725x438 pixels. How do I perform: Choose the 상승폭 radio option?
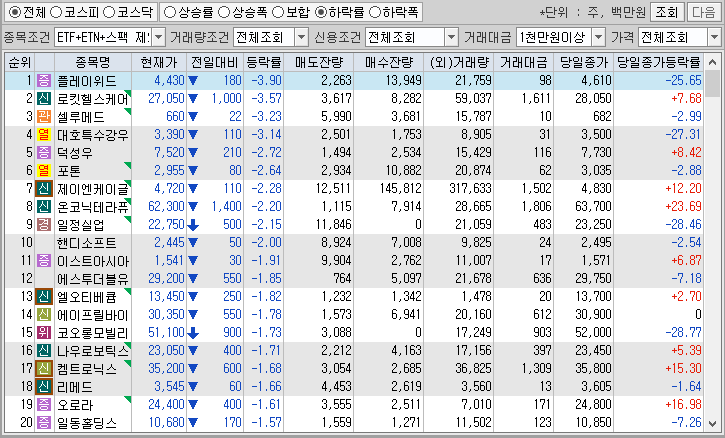[224, 12]
